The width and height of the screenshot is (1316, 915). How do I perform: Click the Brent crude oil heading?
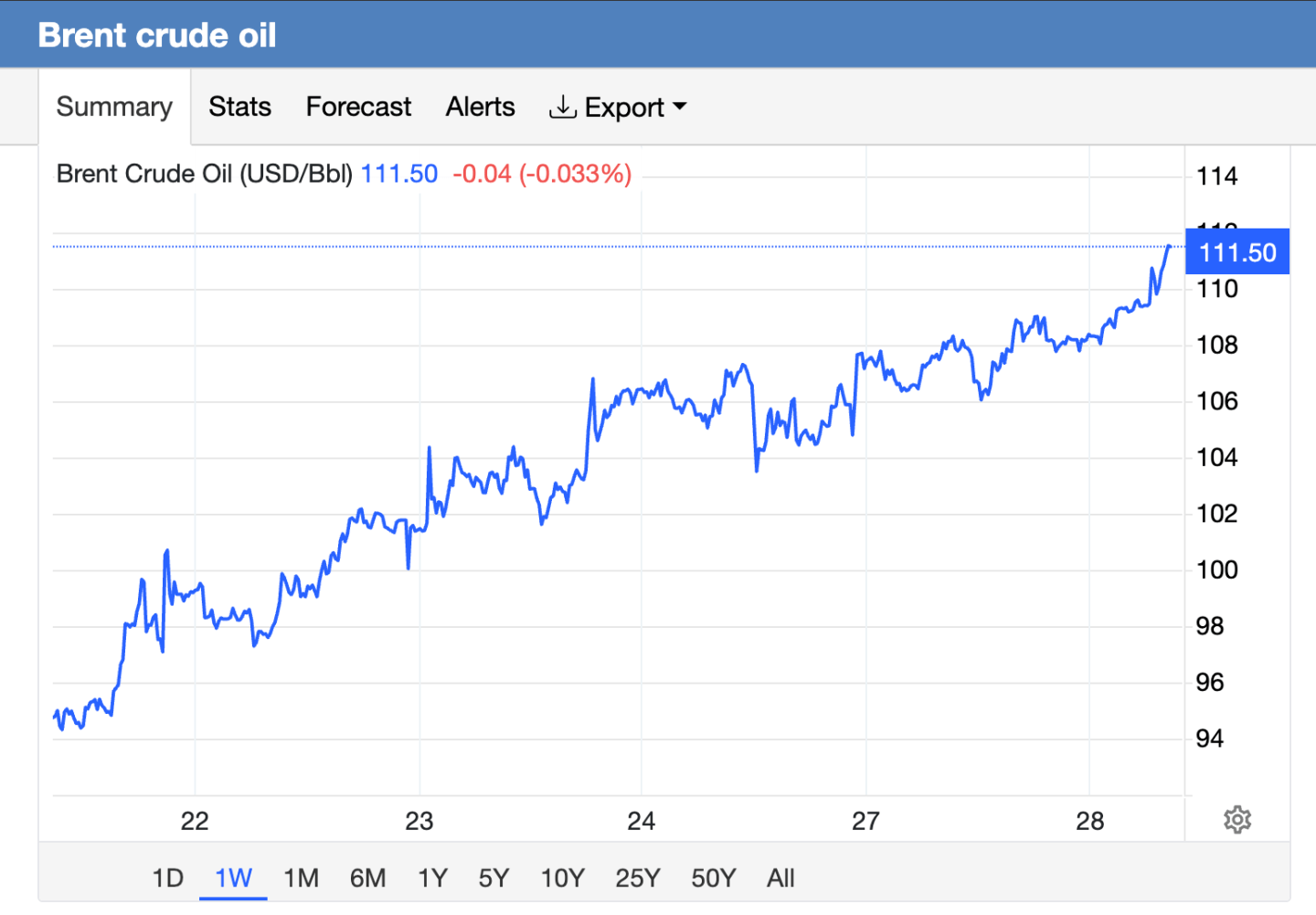pyautogui.click(x=157, y=35)
